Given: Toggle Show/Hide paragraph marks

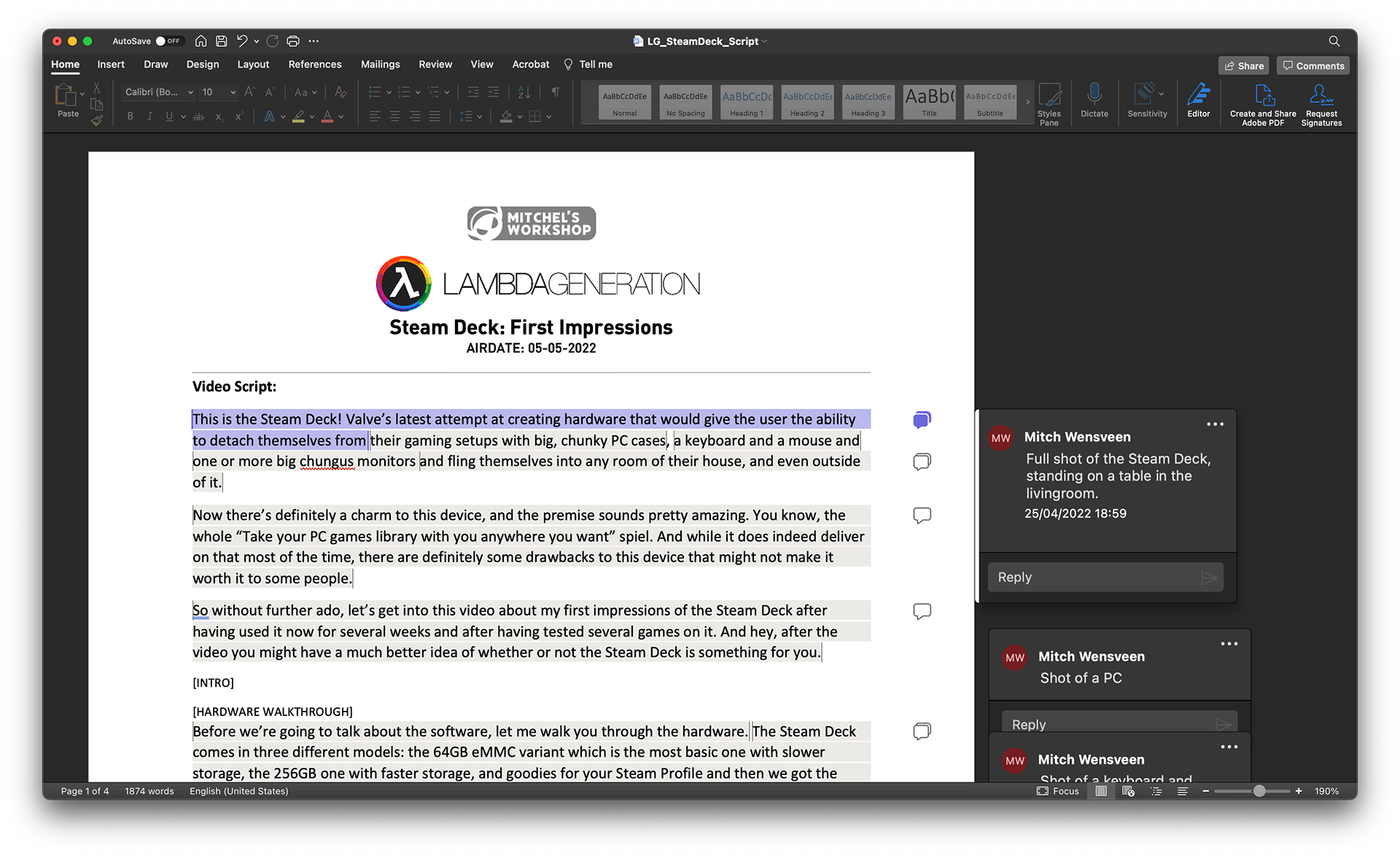Looking at the screenshot, I should (556, 92).
